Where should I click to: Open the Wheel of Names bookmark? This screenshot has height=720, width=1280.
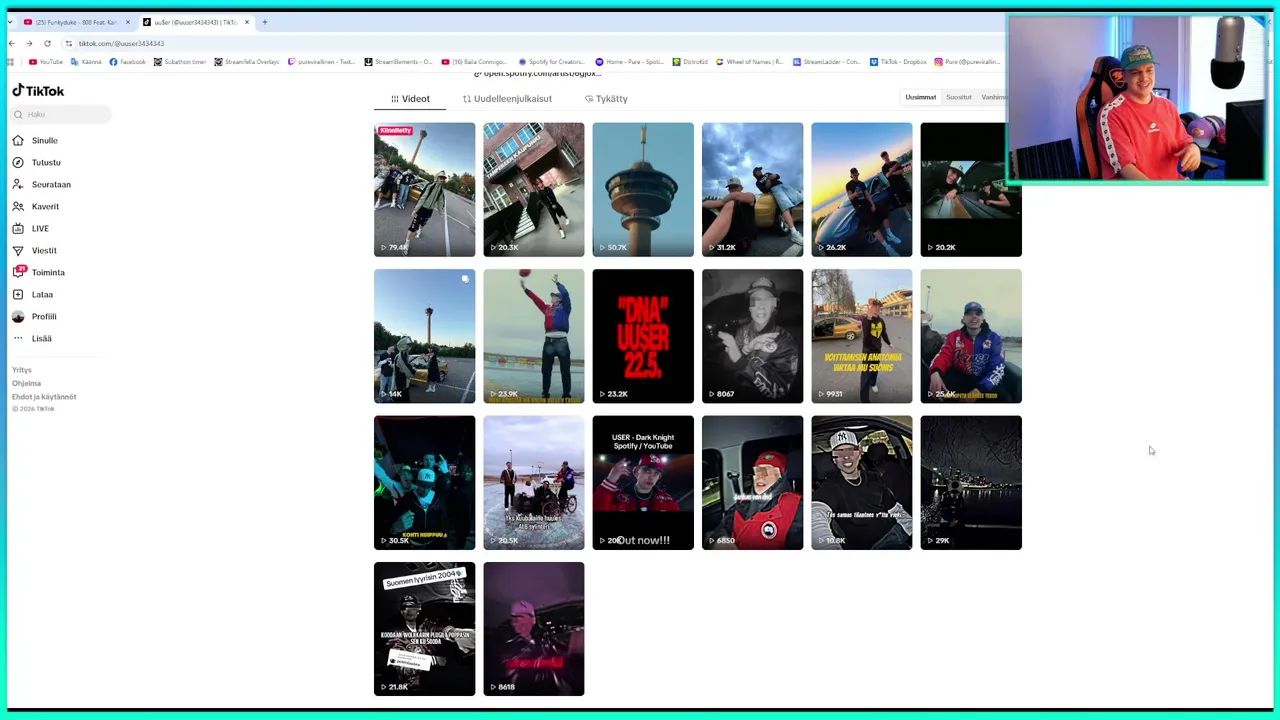click(x=749, y=62)
